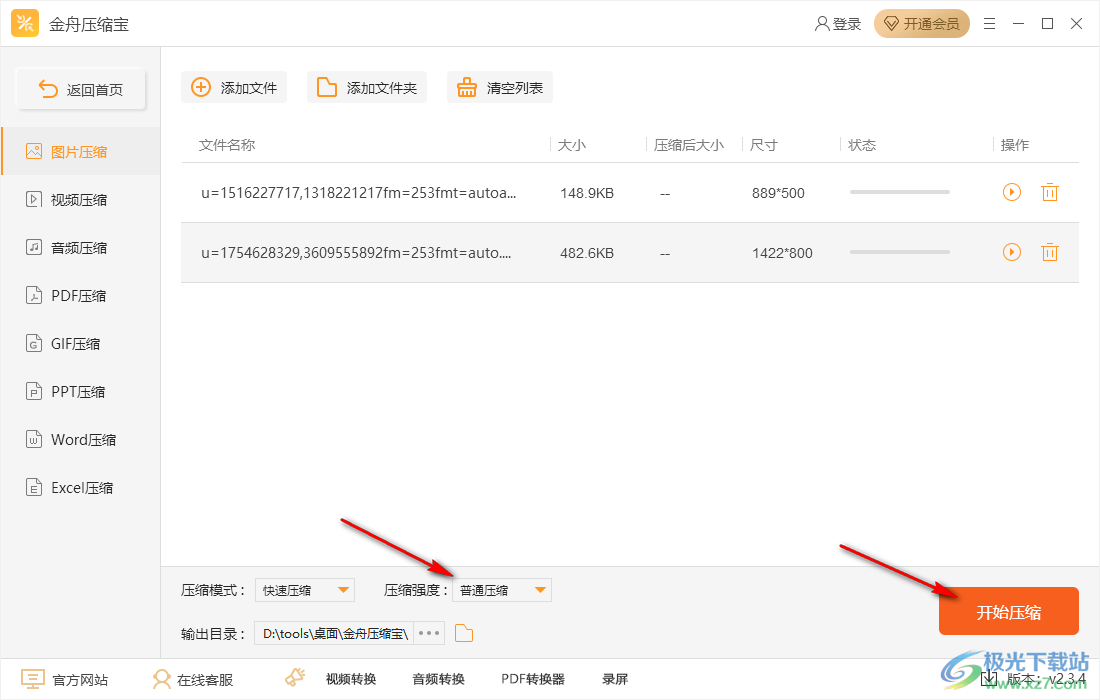Select file u=1754628329 row name
1100x700 pixels.
(356, 253)
